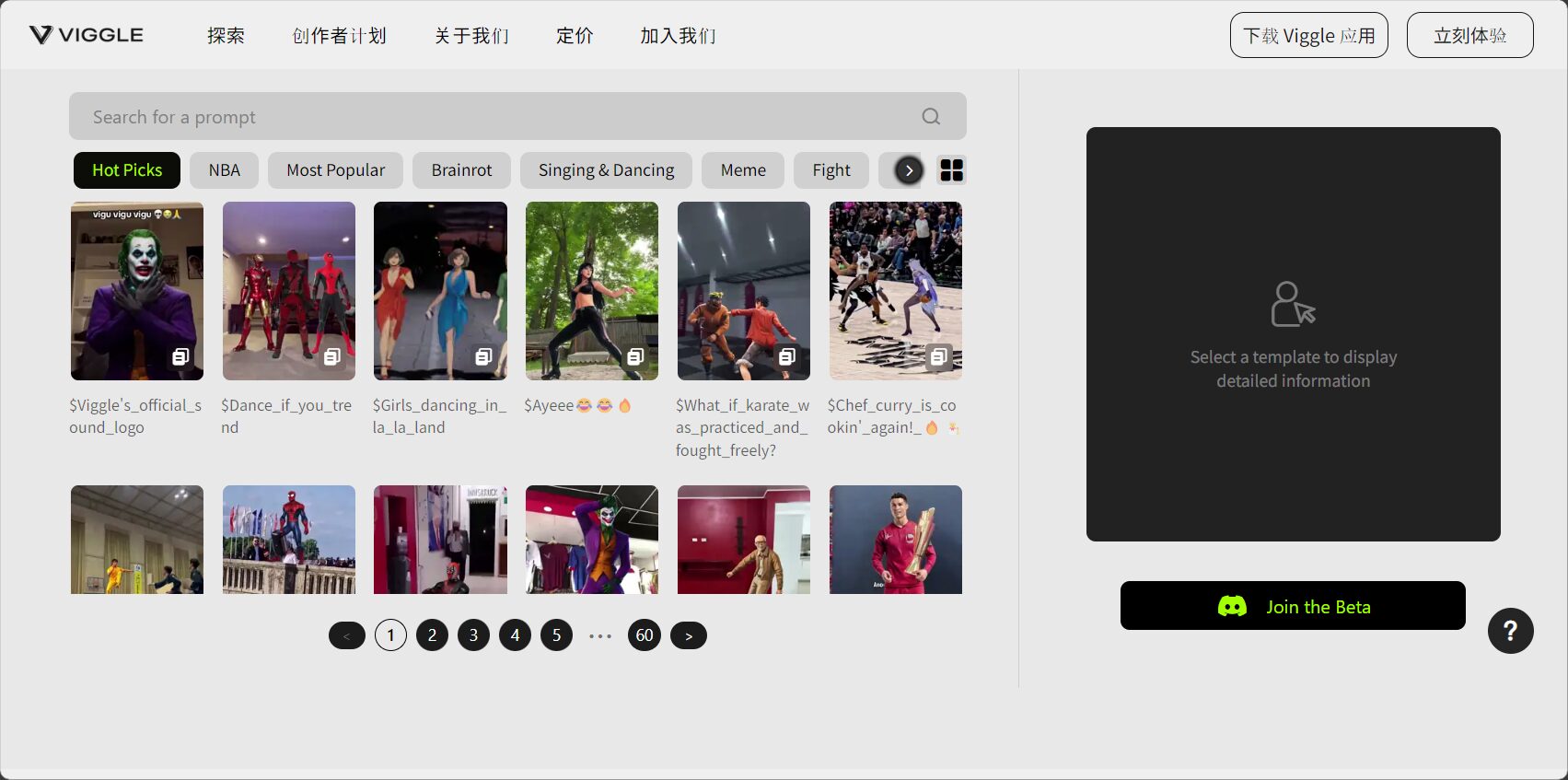Open the Most Popular category
Screen dimensions: 1568x780
[335, 170]
